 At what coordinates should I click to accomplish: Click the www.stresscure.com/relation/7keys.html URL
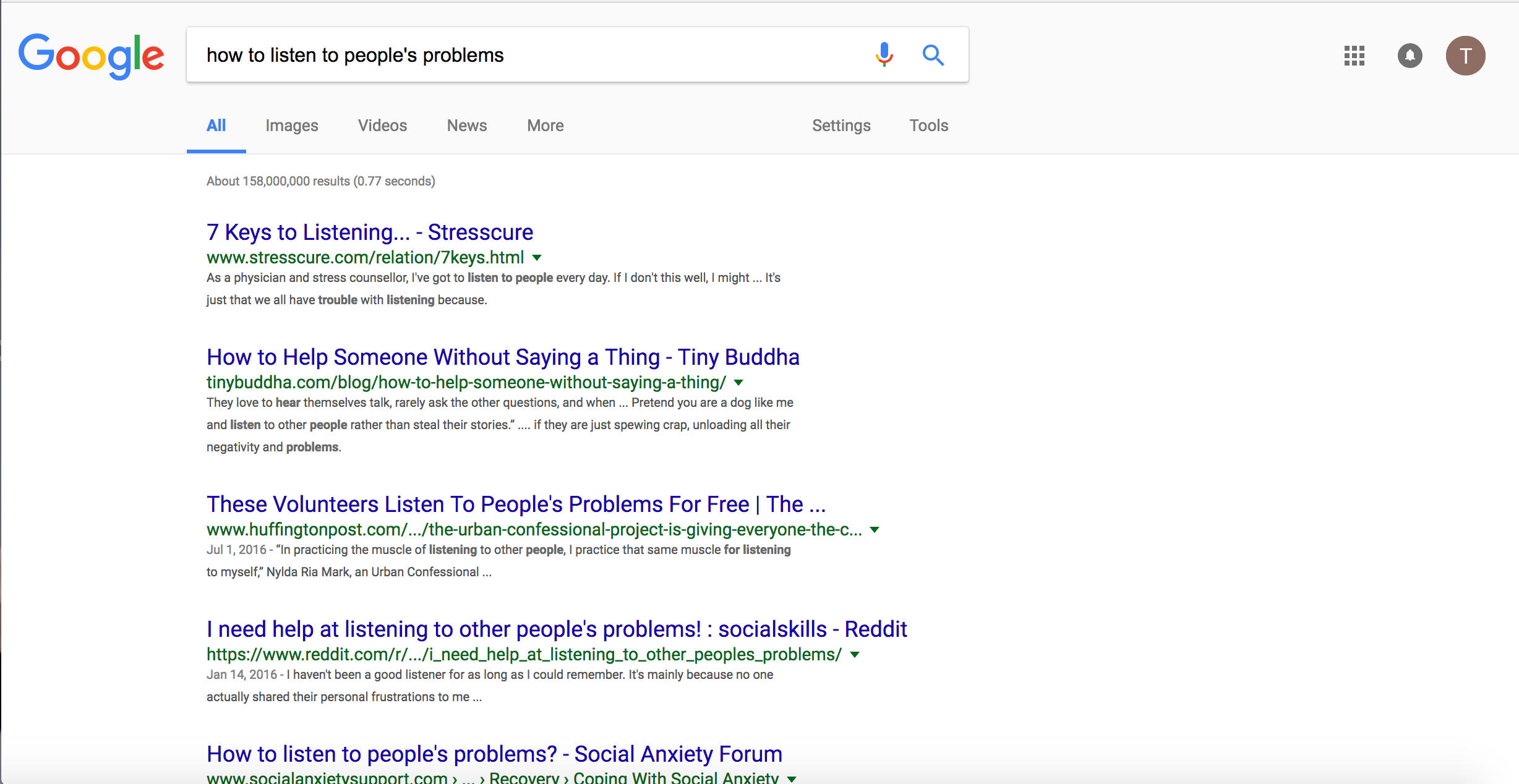pos(365,258)
